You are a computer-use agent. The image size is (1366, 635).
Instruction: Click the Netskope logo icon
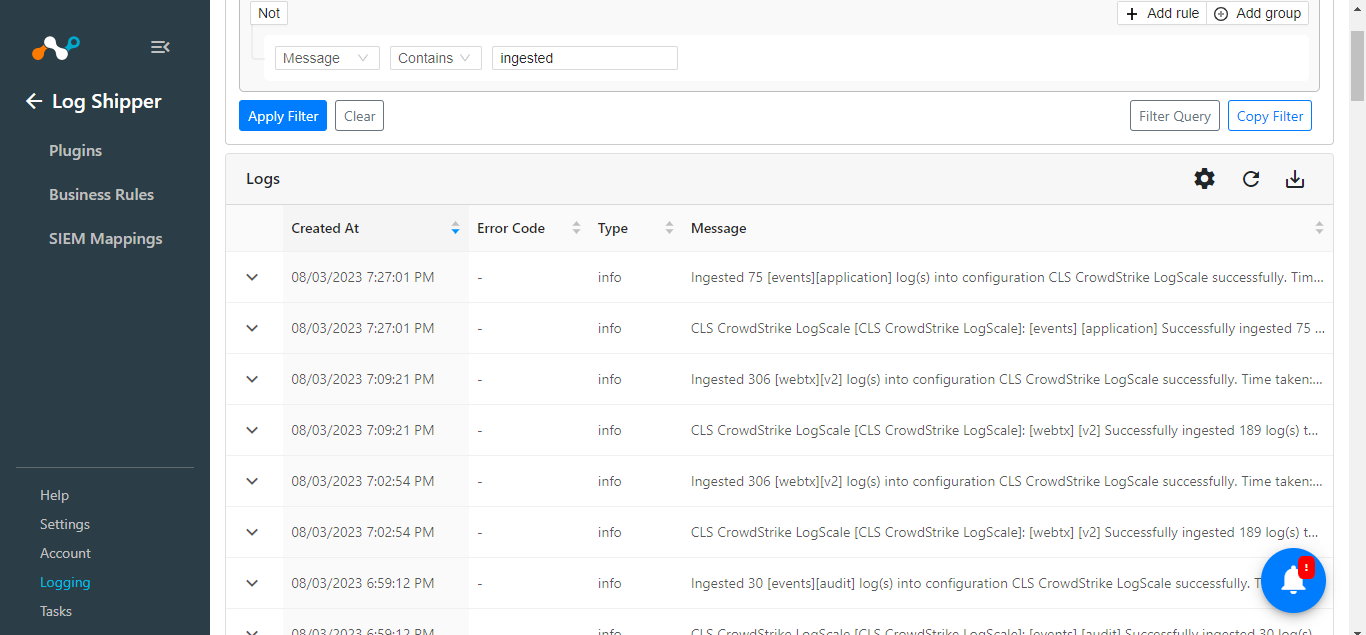[55, 47]
